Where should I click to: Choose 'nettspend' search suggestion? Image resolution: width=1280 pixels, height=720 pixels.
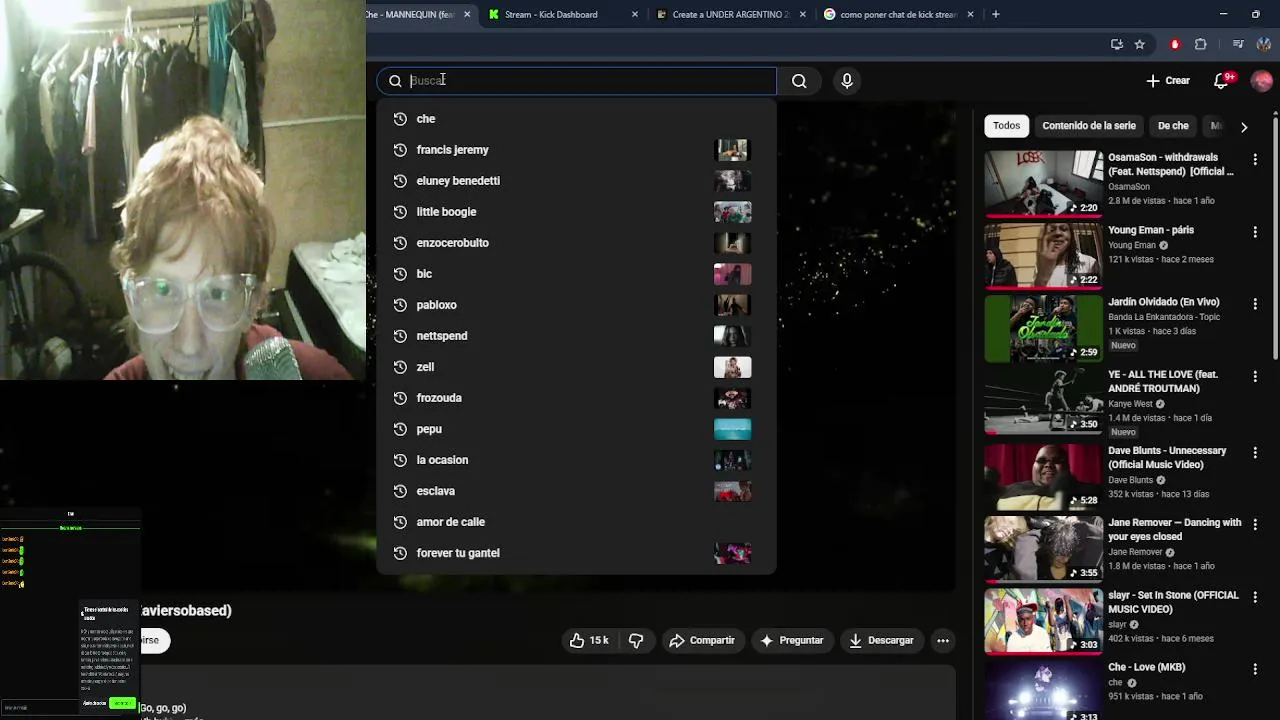(576, 336)
